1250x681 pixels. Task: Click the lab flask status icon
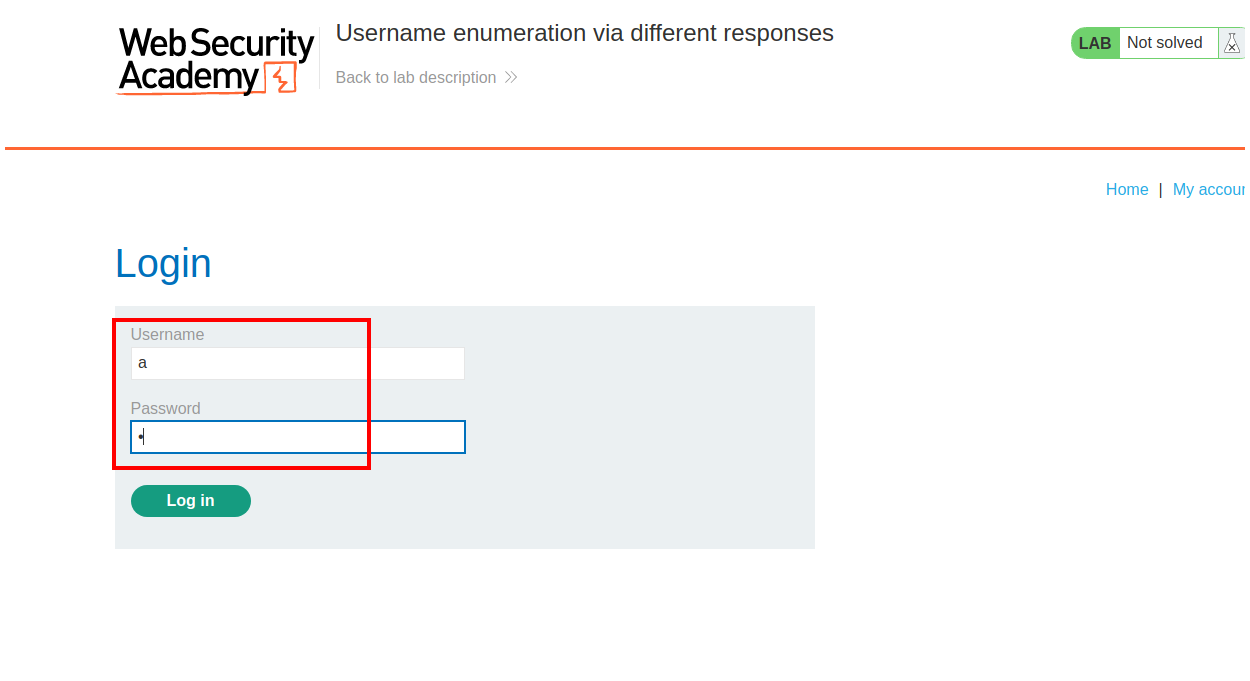tap(1232, 43)
